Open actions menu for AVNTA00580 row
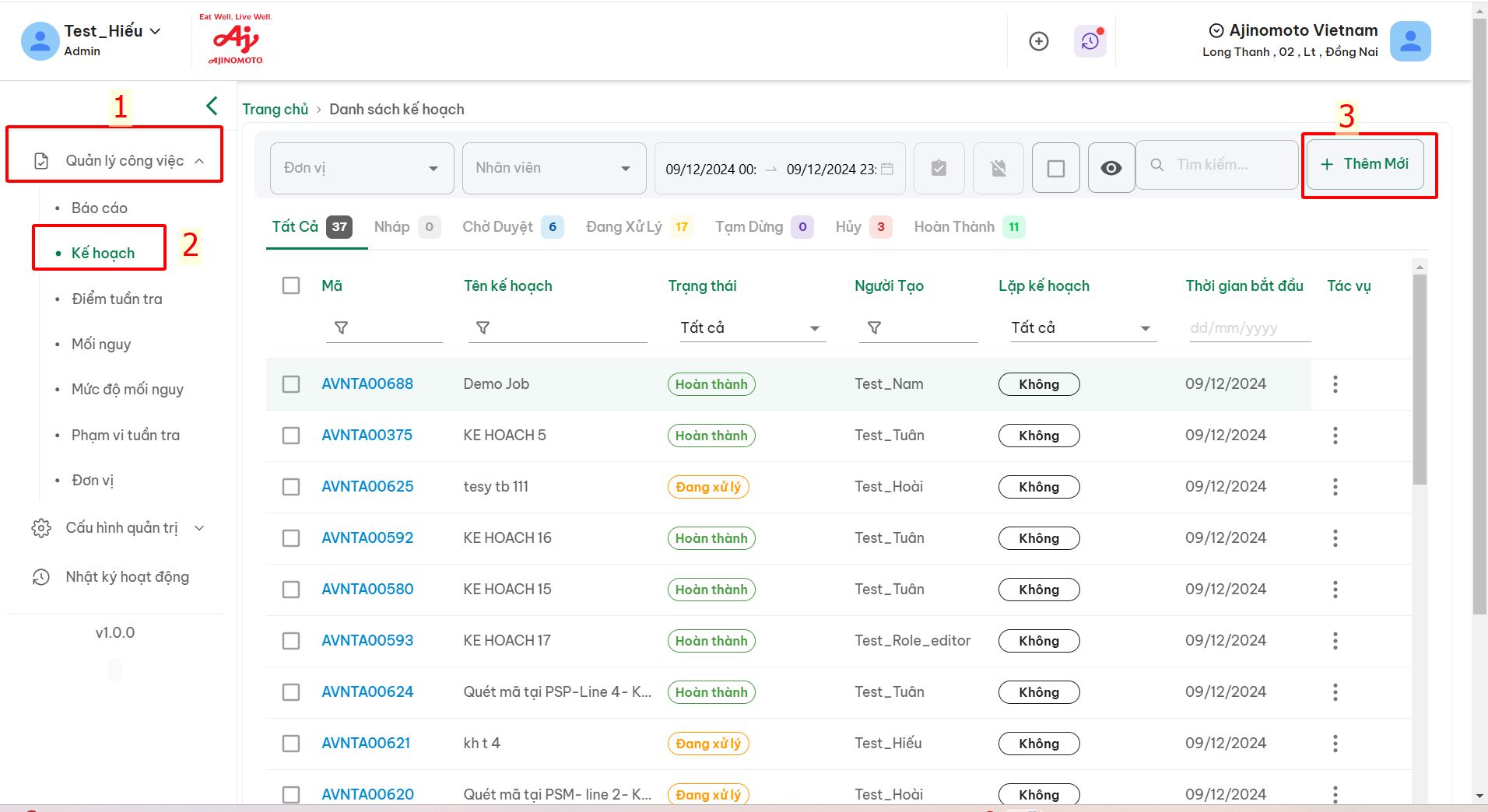 point(1335,590)
